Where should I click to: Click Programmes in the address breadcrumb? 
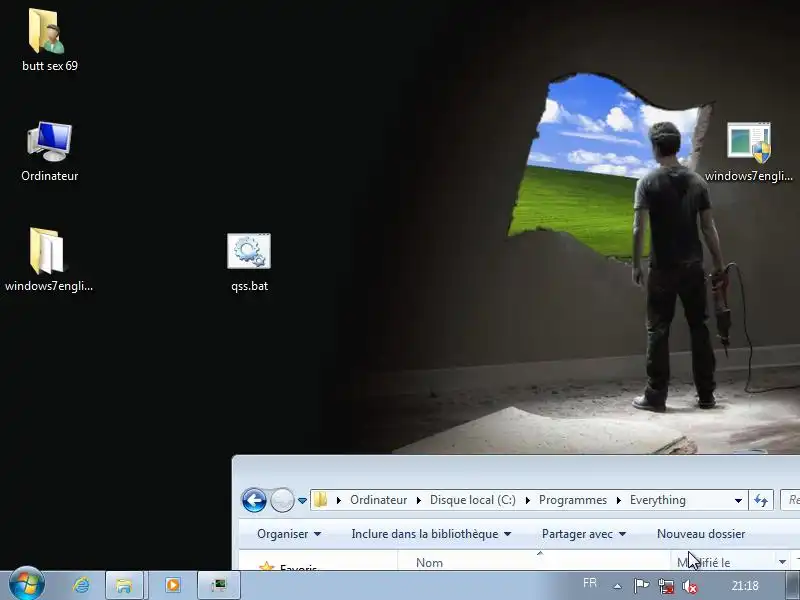tap(572, 500)
